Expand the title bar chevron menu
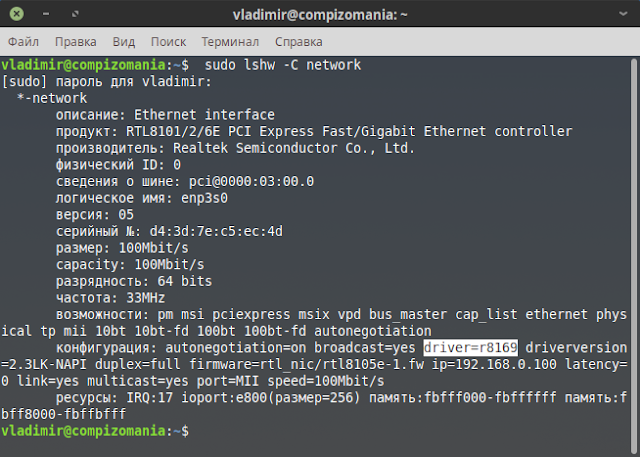Screen dimensions: 640x457 click(623, 14)
